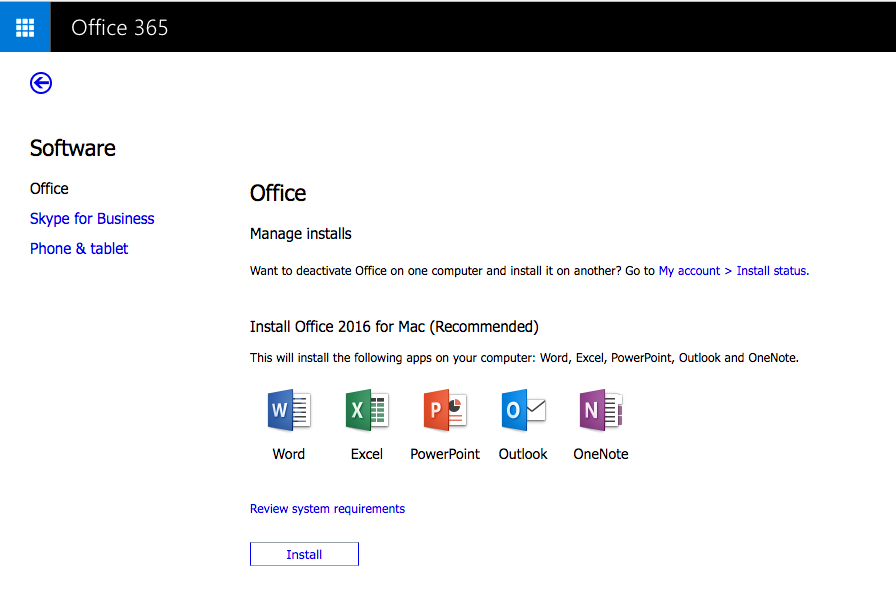Click the Word label under its icon
The height and width of the screenshot is (589, 896).
click(289, 454)
